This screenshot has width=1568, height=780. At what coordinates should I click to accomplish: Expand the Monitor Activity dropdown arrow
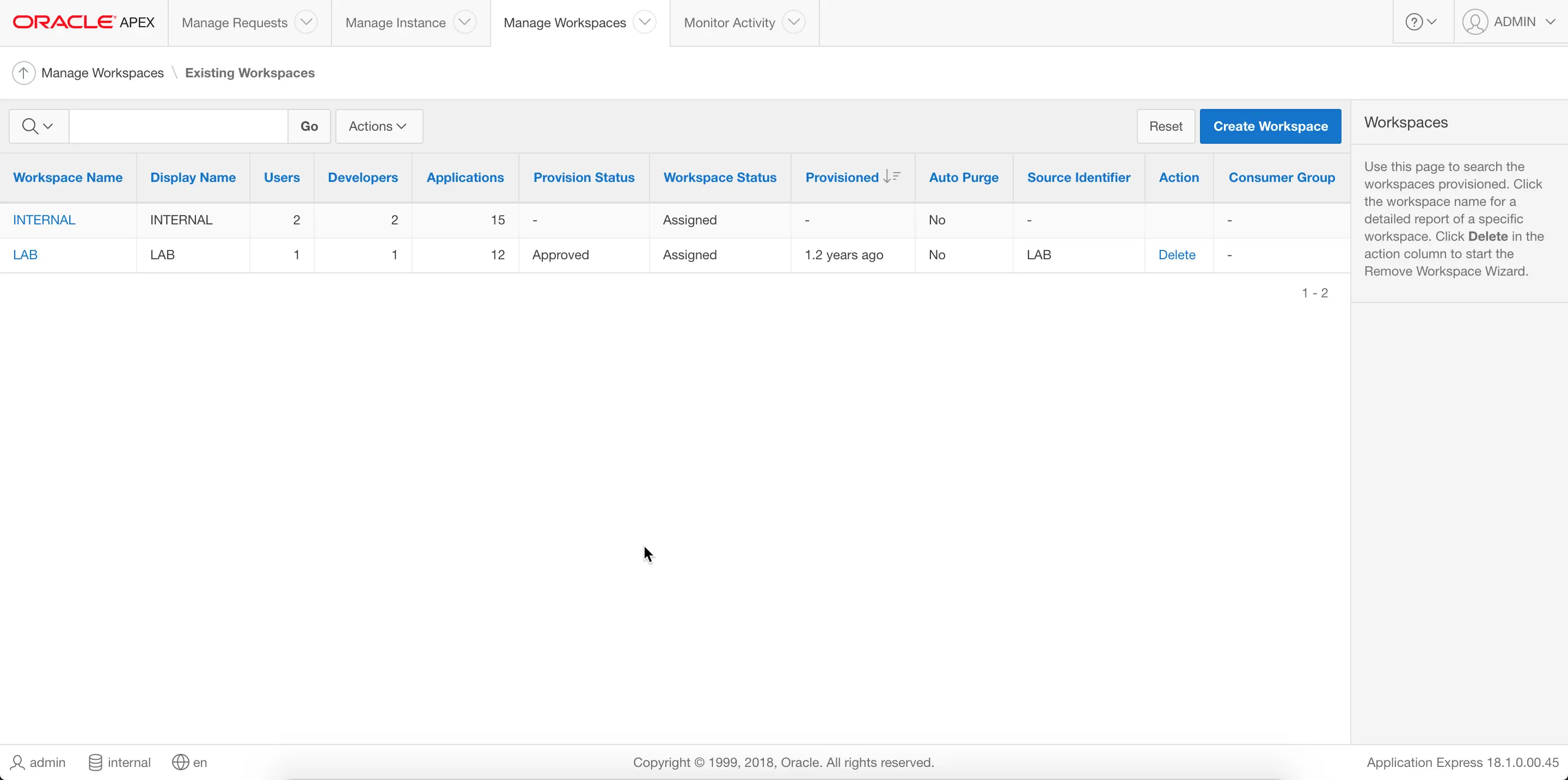click(793, 22)
